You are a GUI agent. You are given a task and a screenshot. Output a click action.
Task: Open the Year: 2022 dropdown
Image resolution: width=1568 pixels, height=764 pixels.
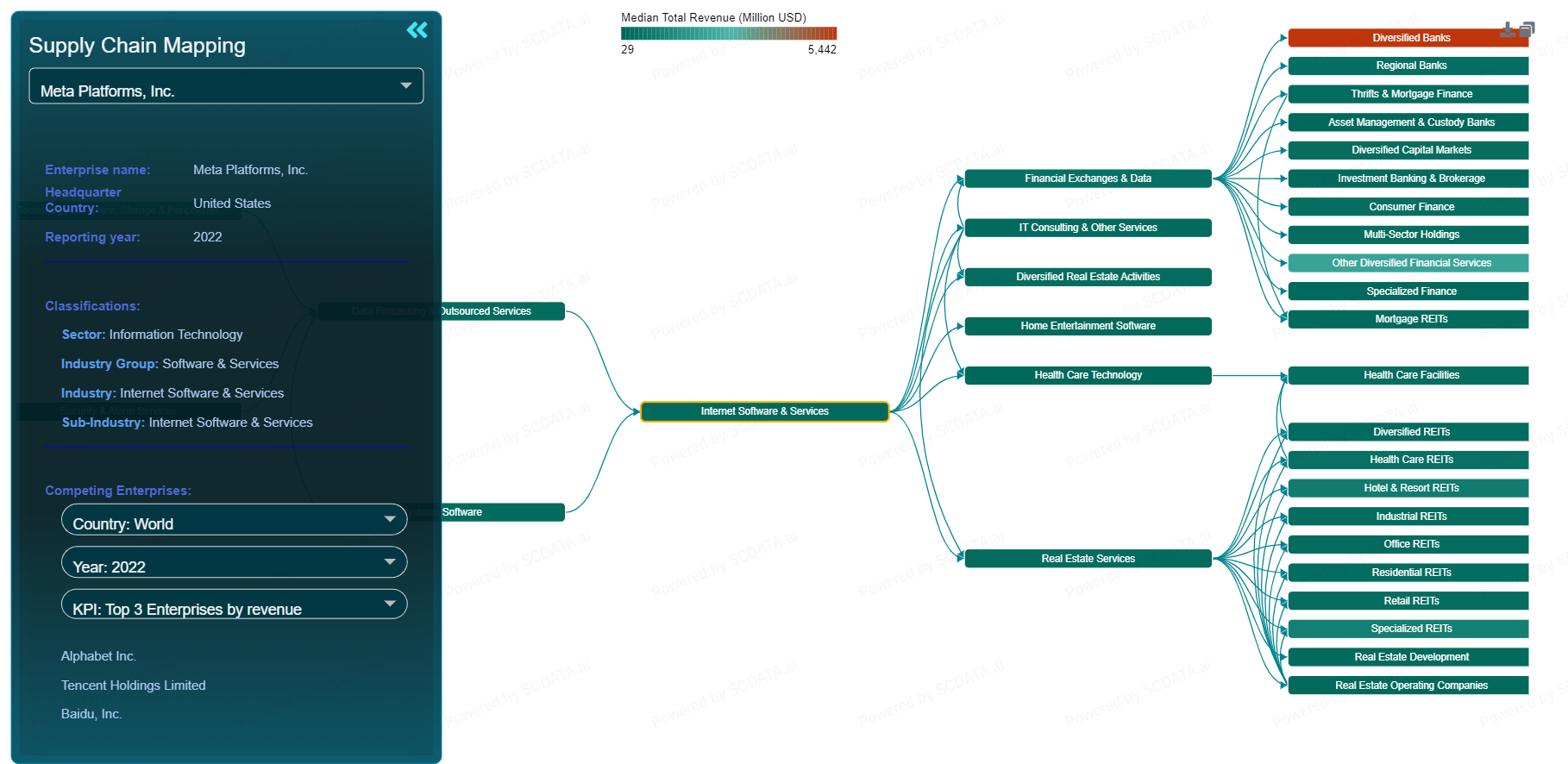[x=234, y=563]
